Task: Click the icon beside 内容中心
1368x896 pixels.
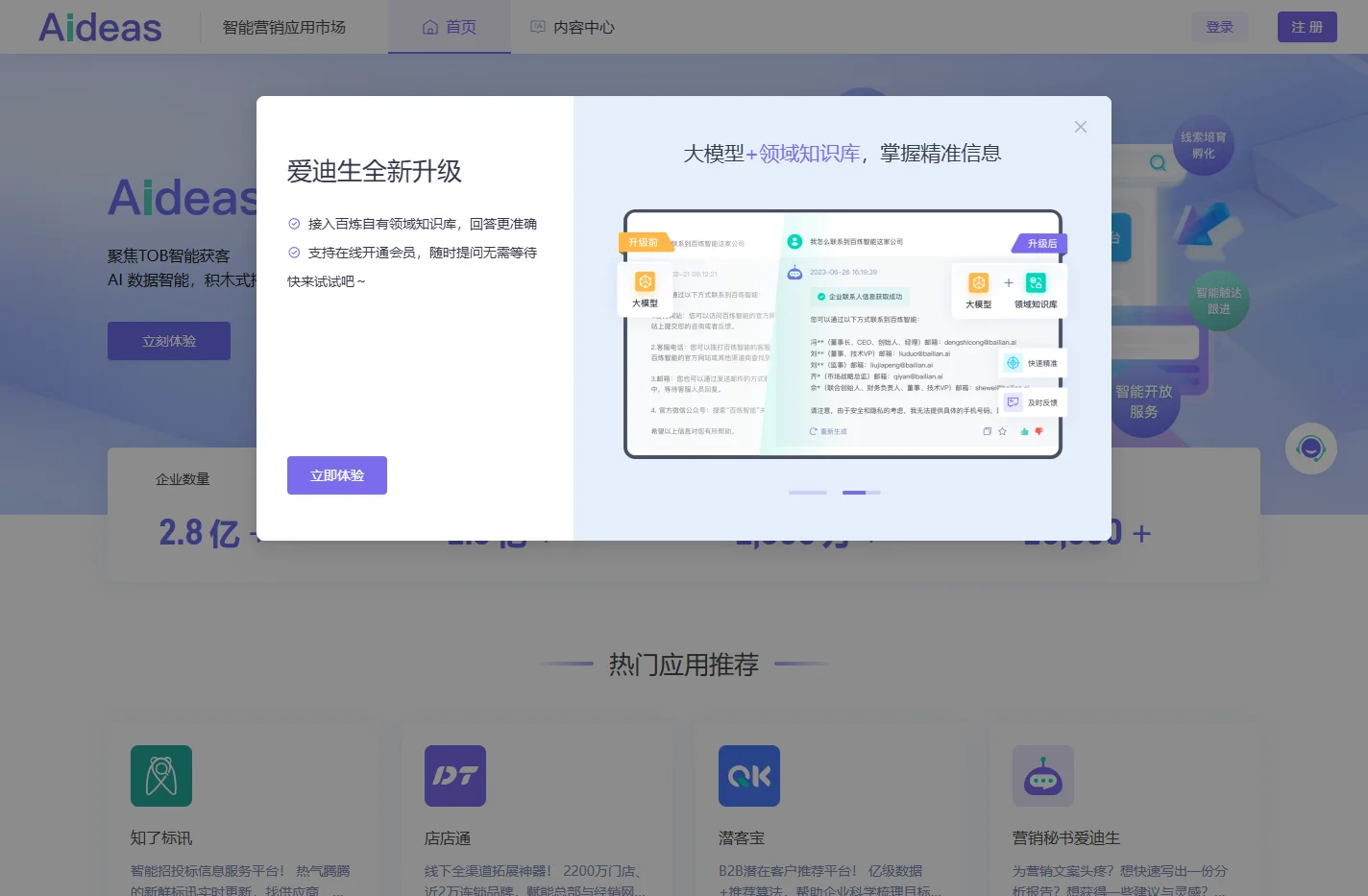Action: (538, 27)
